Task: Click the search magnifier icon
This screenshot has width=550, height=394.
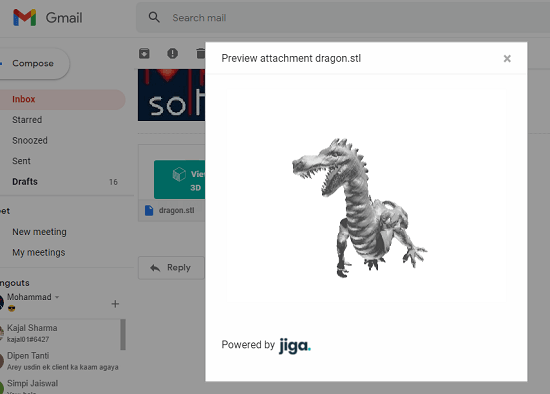Action: click(154, 17)
